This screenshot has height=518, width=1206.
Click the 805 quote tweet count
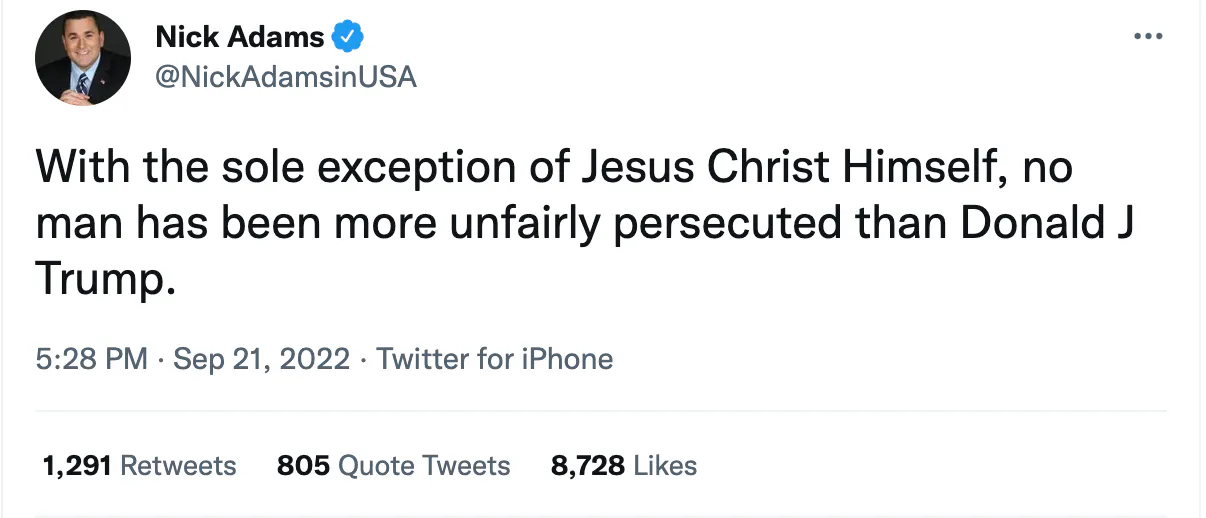click(x=303, y=465)
